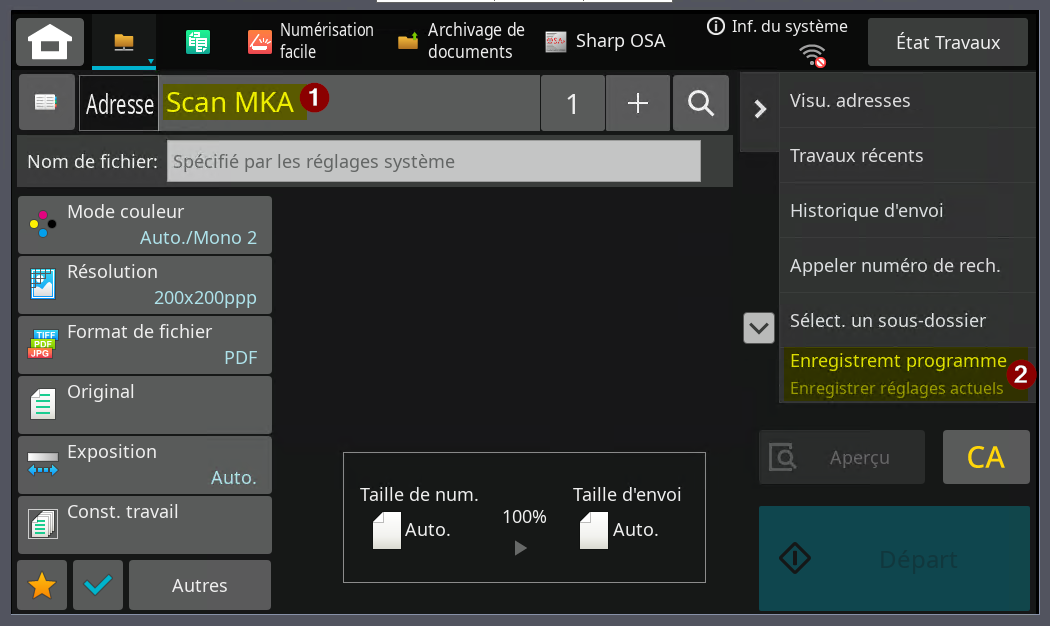The width and height of the screenshot is (1050, 626).
Task: Launch Sharp OSA
Action: (x=605, y=42)
